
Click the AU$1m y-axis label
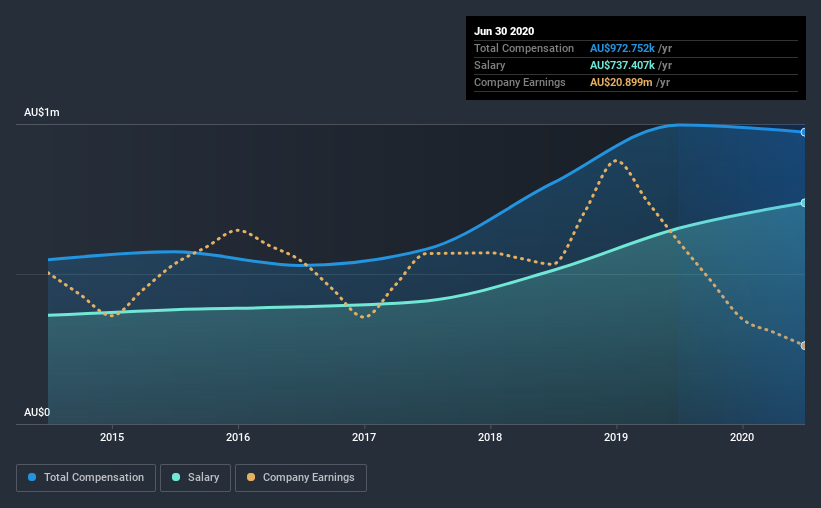pos(42,113)
